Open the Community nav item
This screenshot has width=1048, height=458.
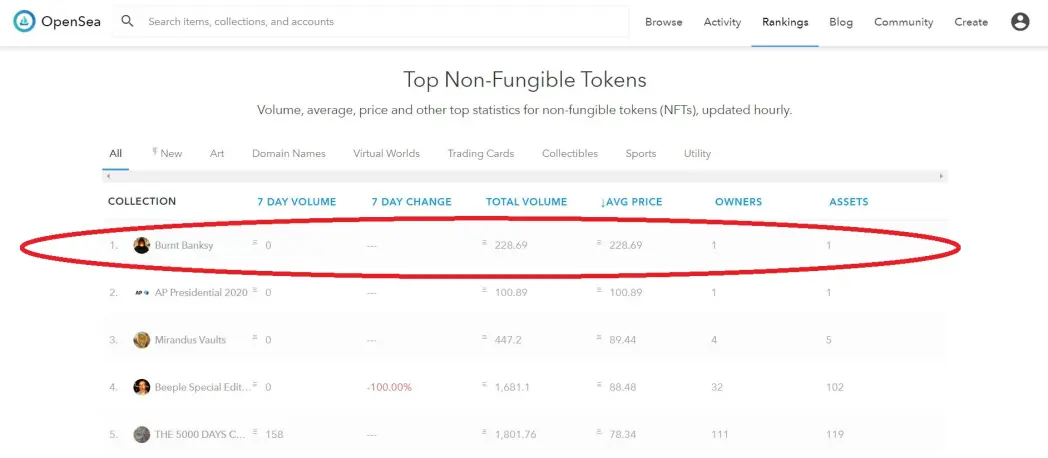(x=904, y=22)
